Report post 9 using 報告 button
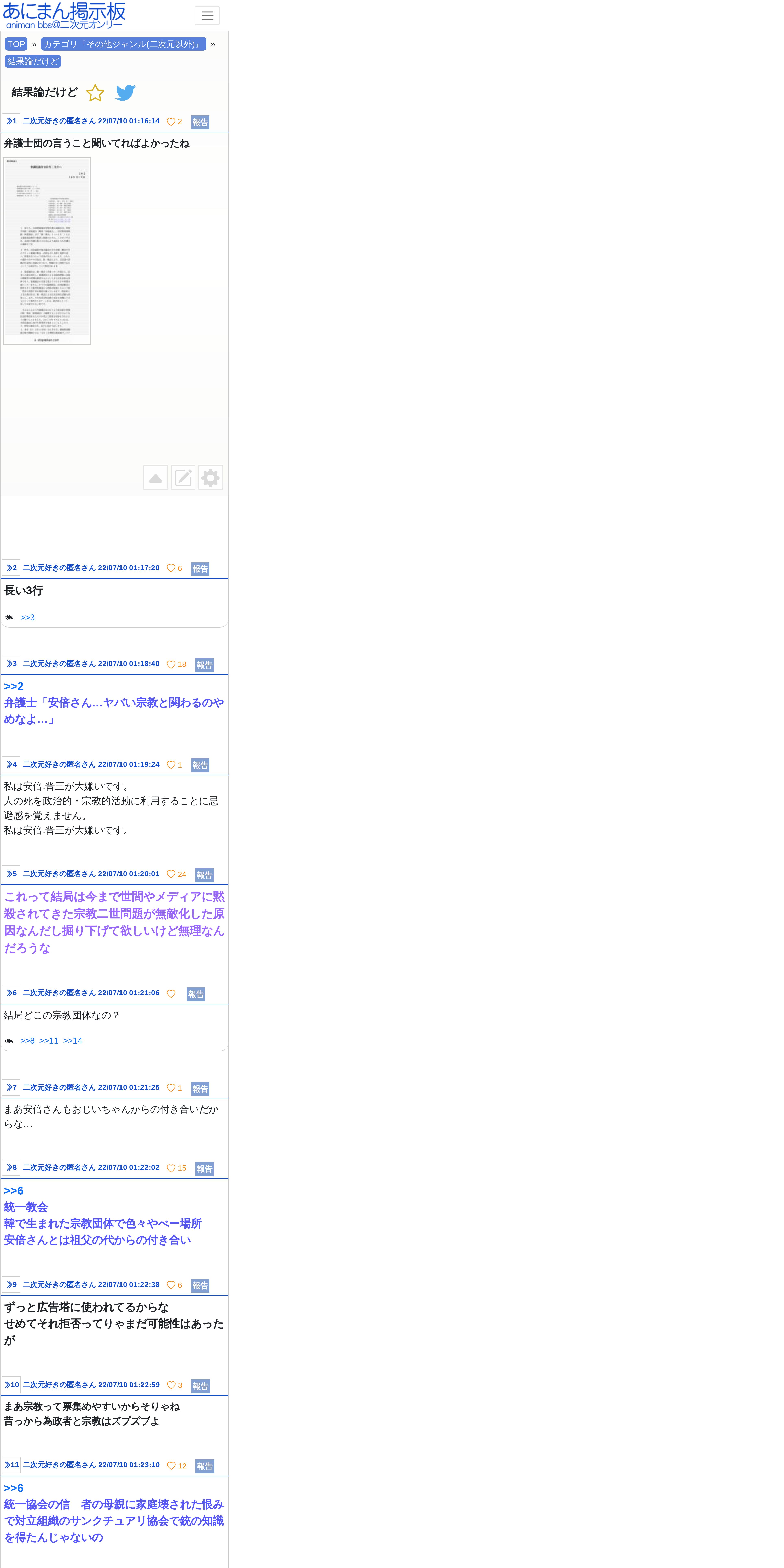Screen dimensions: 784x1568 coord(200,1286)
